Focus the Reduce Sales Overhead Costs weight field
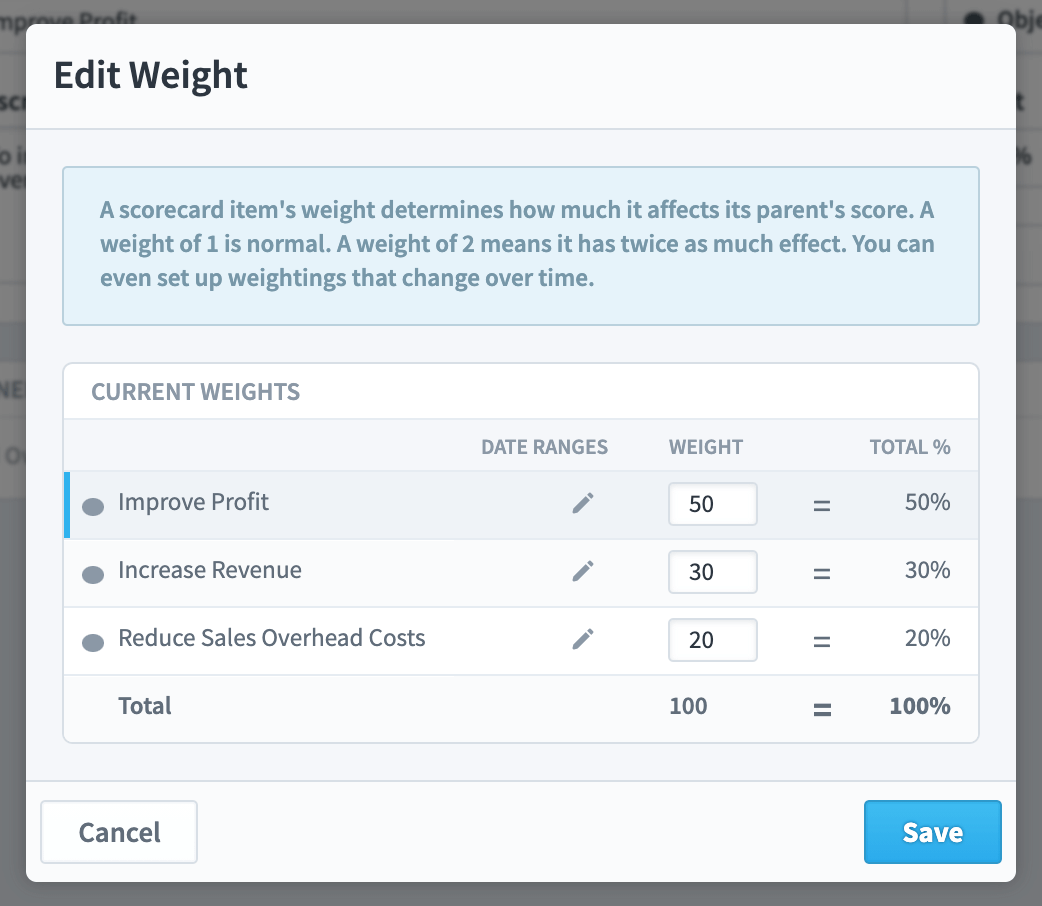Screen dimensions: 1042x906 pos(712,639)
